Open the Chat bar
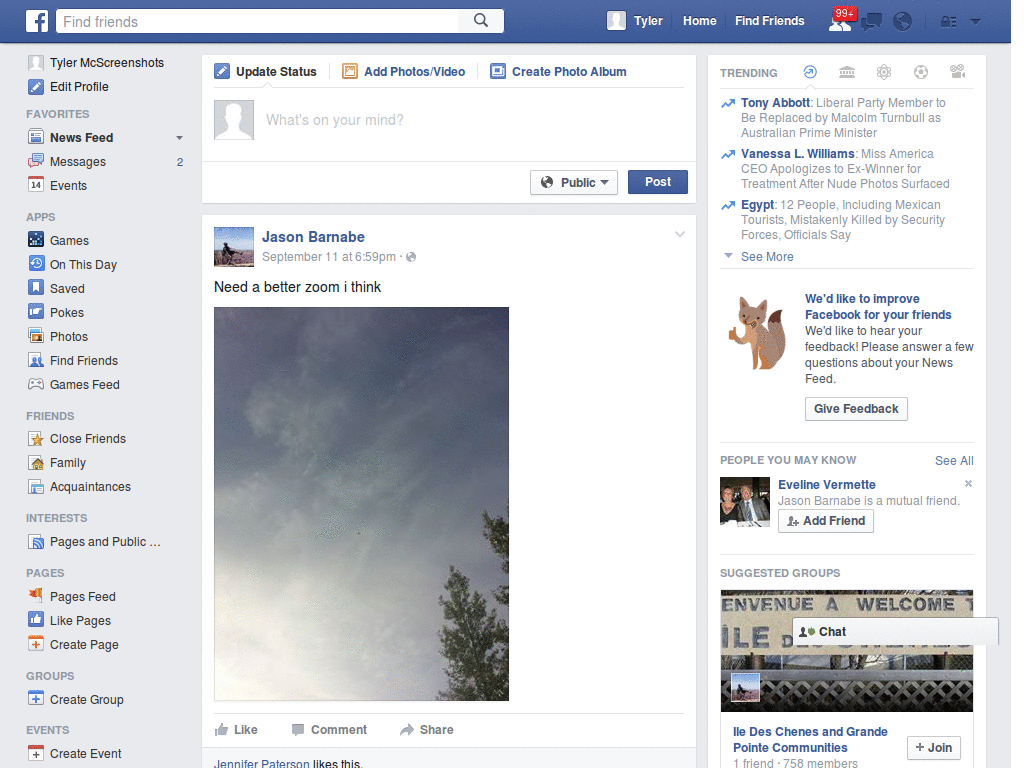Viewport: 1024px width, 768px height. coord(895,632)
